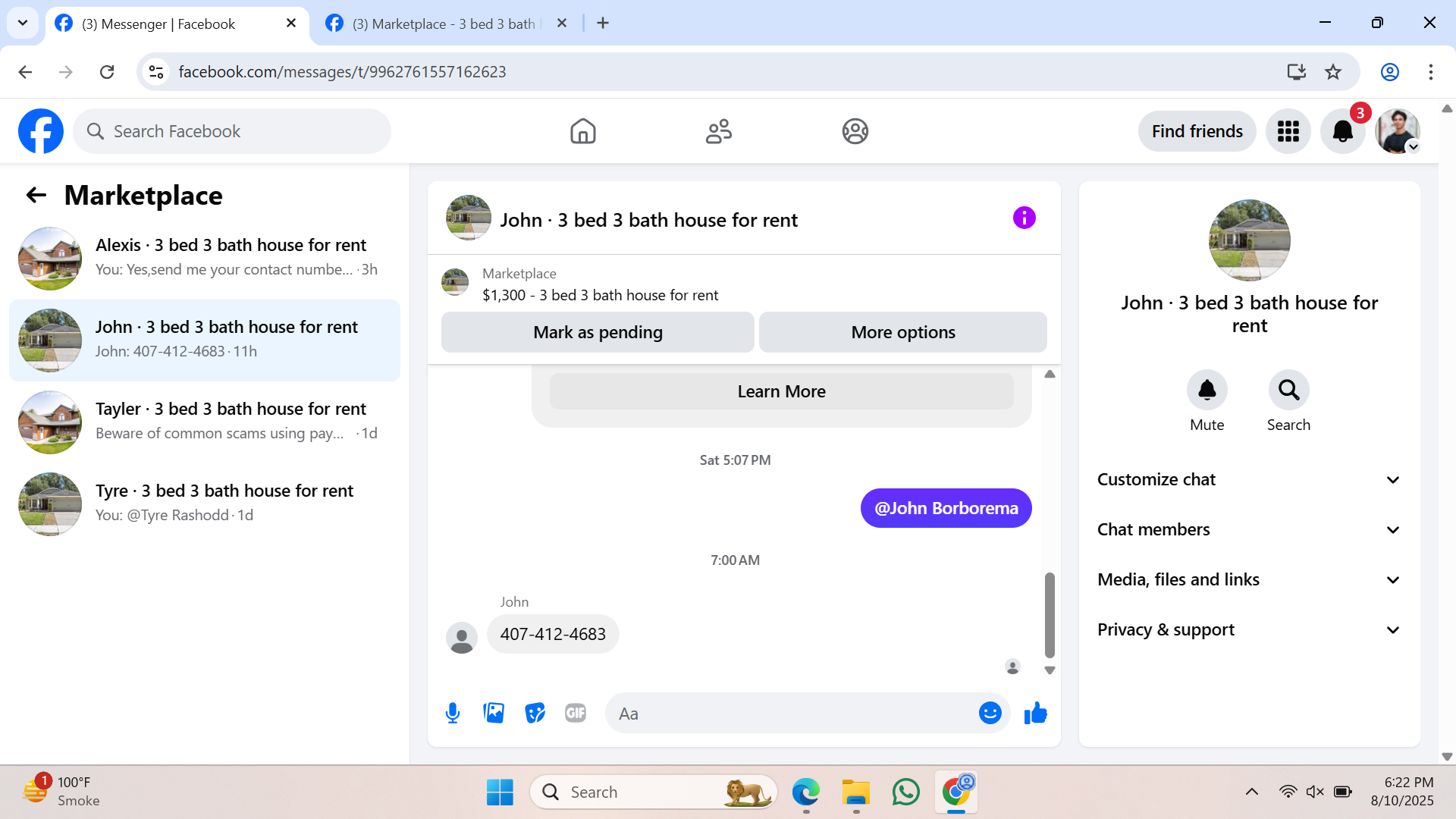Open the Facebook menu grid icon

pos(1288,131)
